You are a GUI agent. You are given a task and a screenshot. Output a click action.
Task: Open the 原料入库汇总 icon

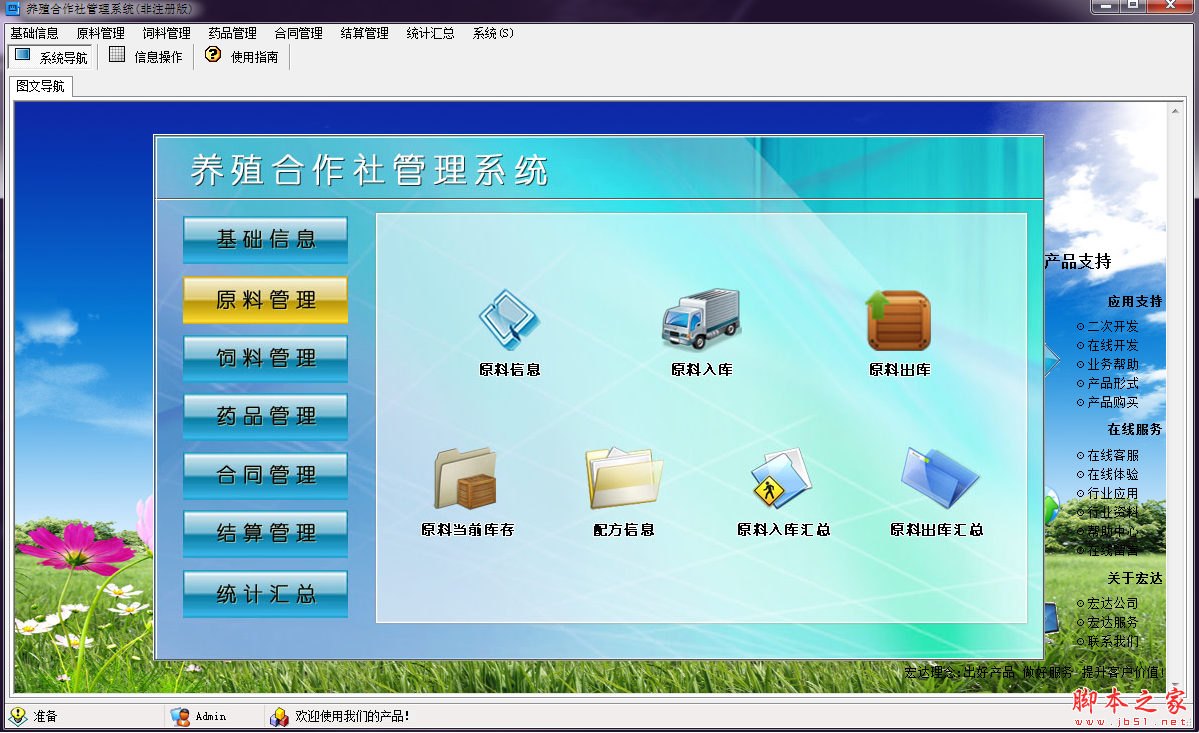click(781, 478)
